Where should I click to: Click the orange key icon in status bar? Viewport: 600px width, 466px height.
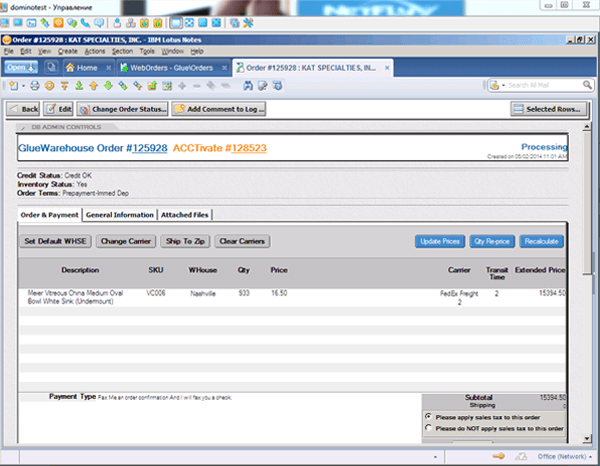(x=499, y=456)
